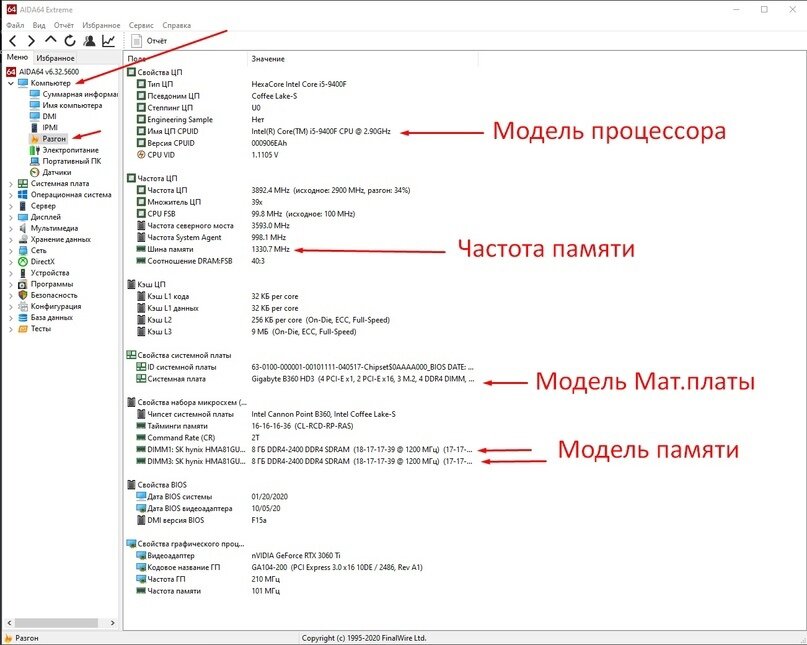Select the Кэш L3 row
Screen dimensions: 807x645
pos(299,332)
